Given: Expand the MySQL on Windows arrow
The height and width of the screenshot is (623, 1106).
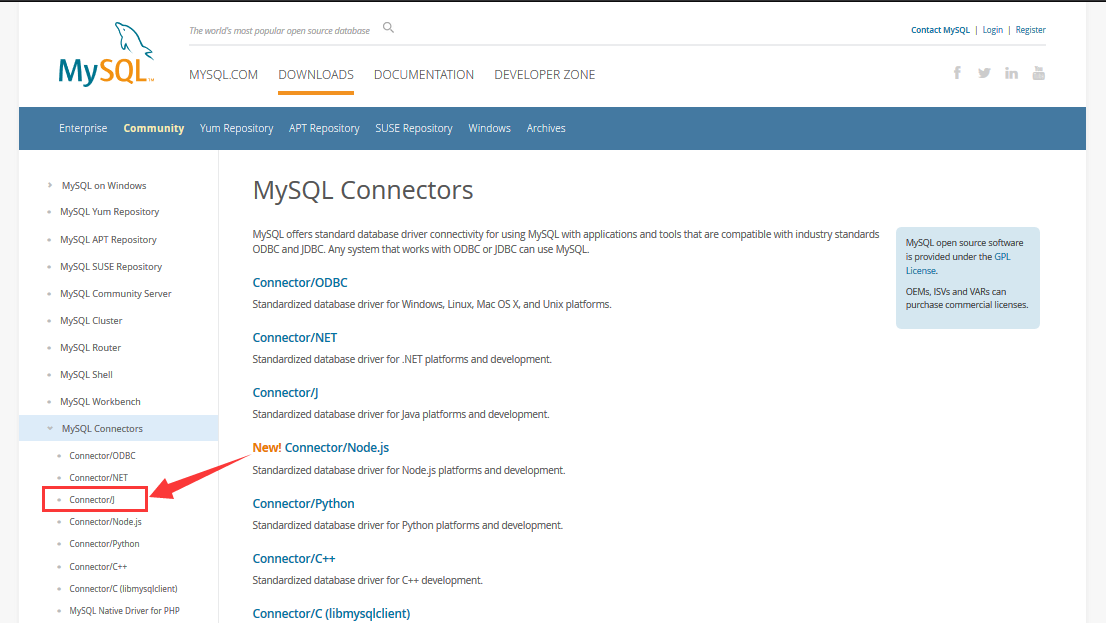Looking at the screenshot, I should click(x=49, y=185).
